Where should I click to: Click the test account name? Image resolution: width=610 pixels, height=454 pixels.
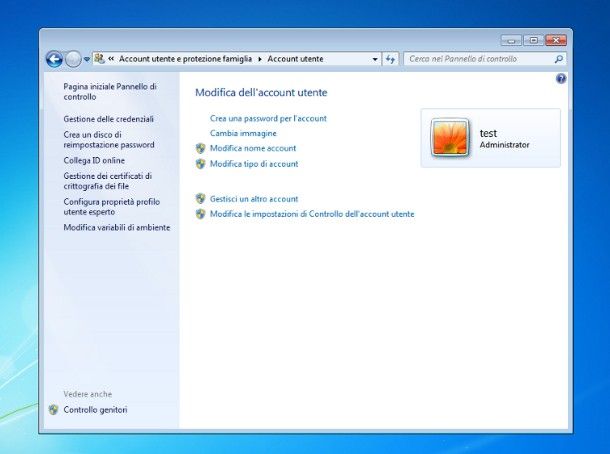click(488, 133)
